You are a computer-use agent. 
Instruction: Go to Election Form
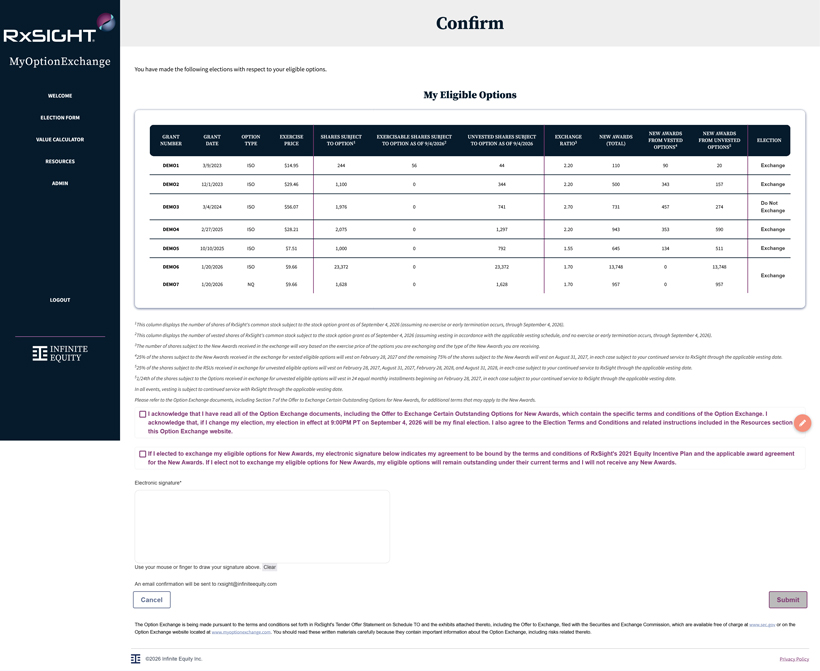tap(60, 118)
